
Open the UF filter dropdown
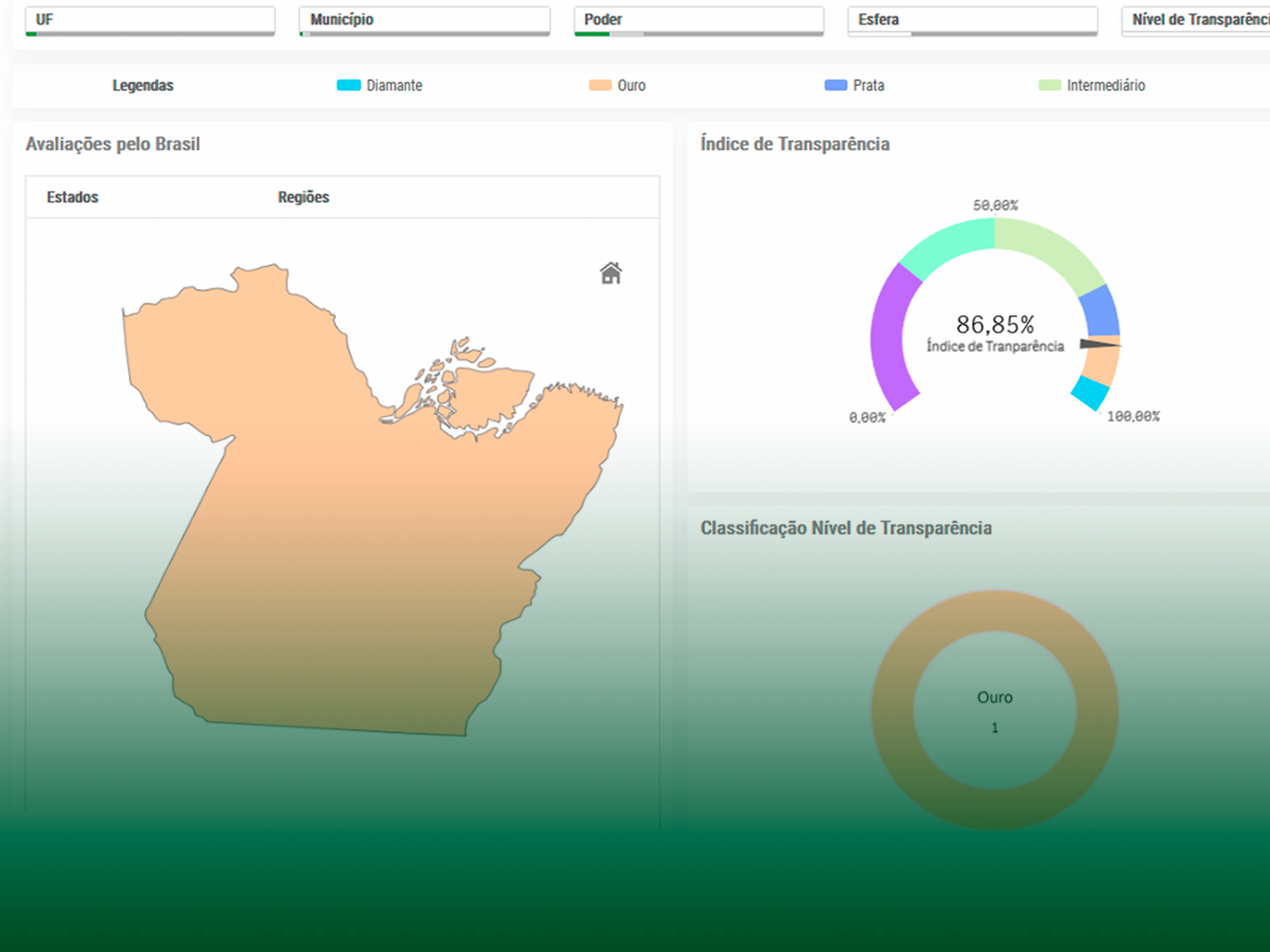pyautogui.click(x=150, y=20)
